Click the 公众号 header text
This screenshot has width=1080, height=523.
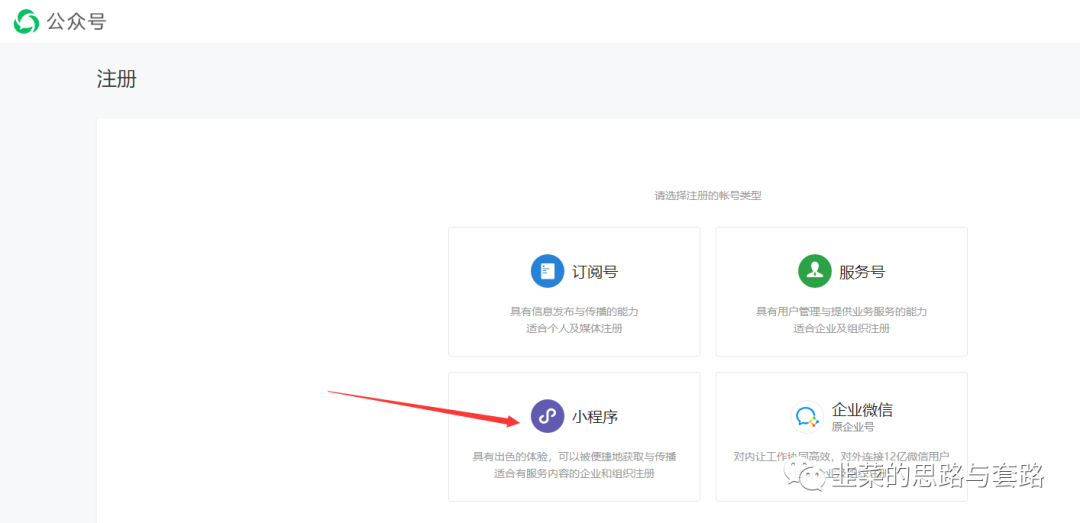pyautogui.click(x=76, y=22)
